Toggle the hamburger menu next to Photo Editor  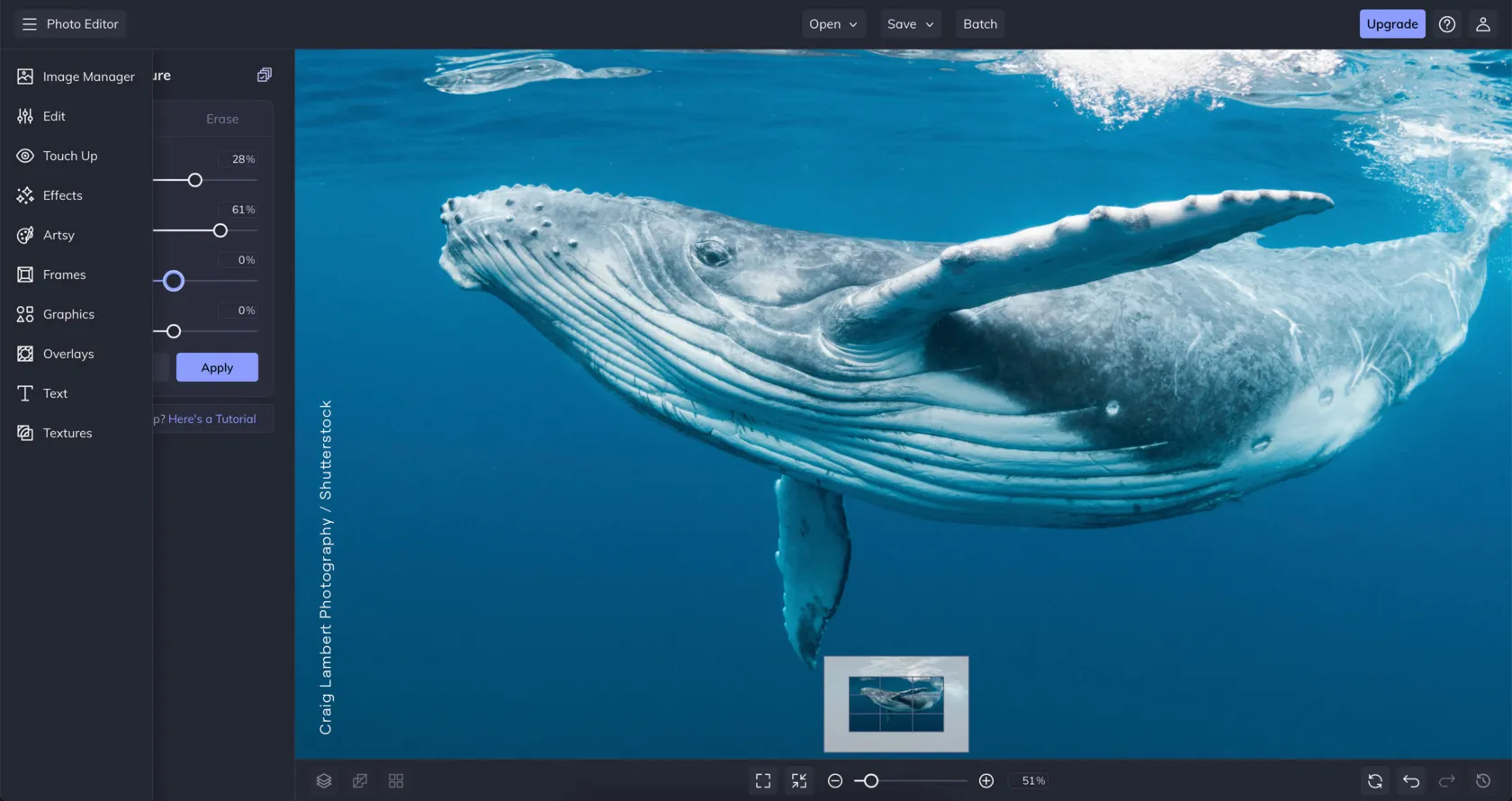pyautogui.click(x=30, y=24)
